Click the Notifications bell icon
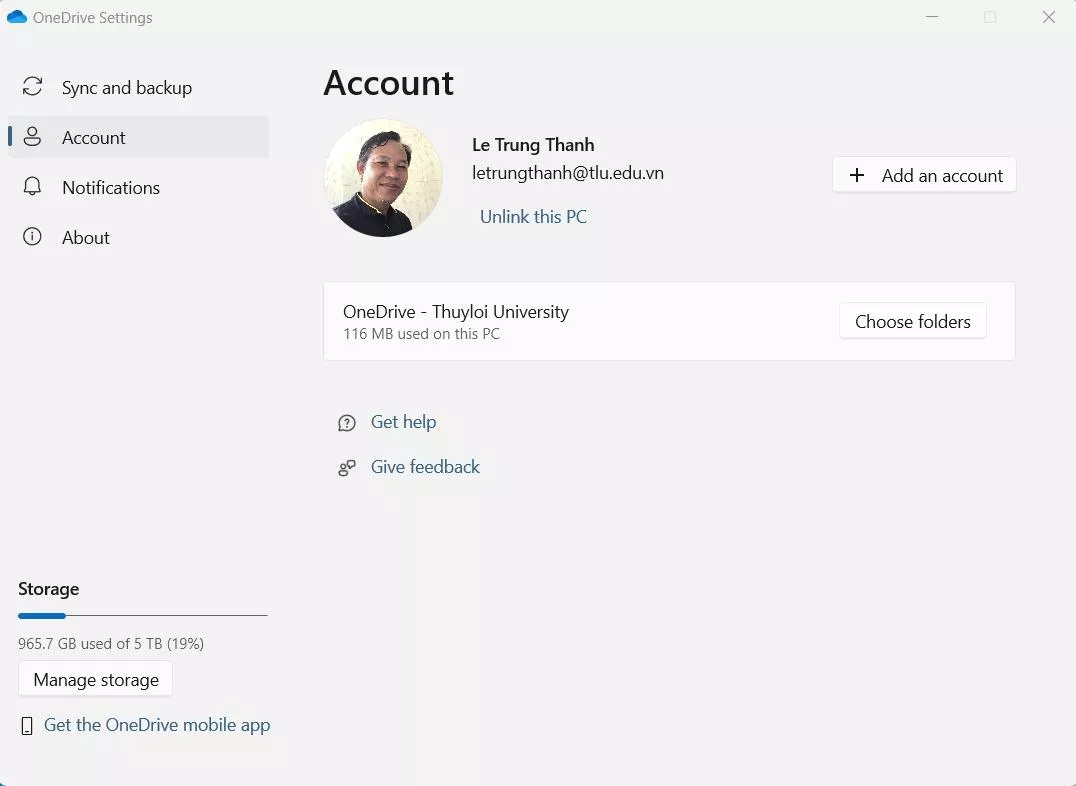The height and width of the screenshot is (786, 1076). point(32,187)
